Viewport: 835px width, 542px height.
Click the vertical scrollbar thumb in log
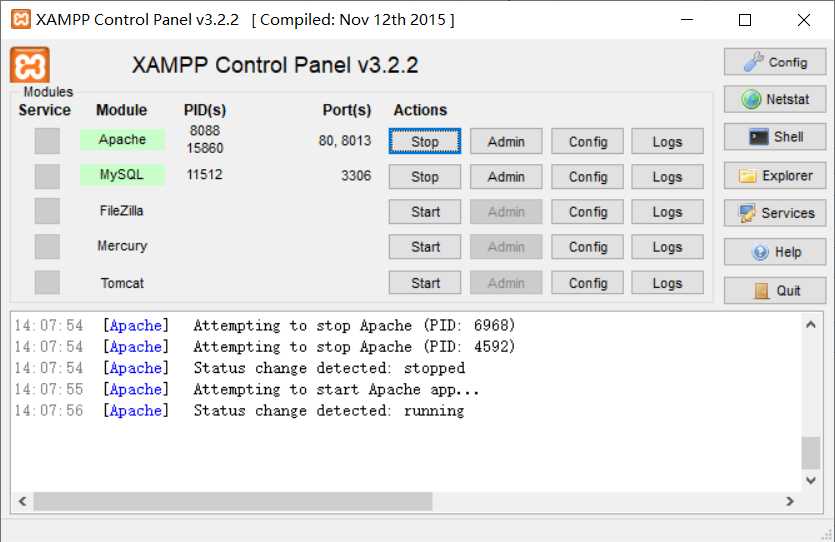point(811,453)
